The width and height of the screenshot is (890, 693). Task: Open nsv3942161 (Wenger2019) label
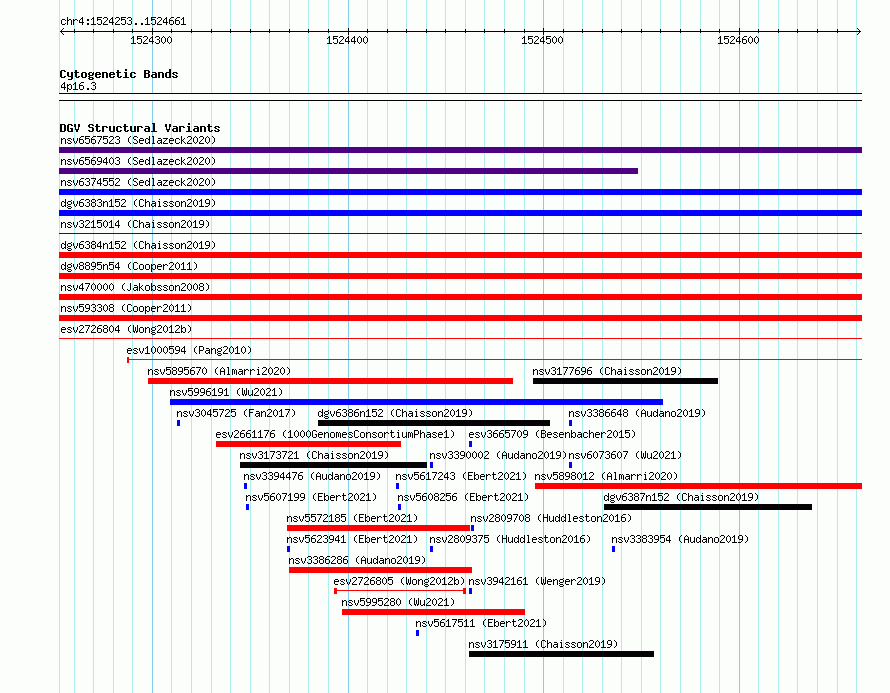click(x=537, y=581)
